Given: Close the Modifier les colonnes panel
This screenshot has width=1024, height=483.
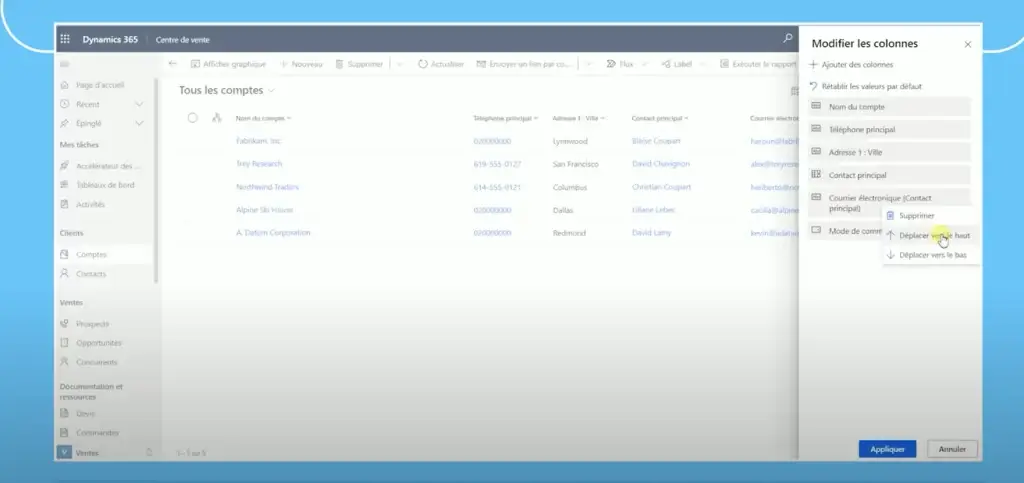Looking at the screenshot, I should point(968,44).
